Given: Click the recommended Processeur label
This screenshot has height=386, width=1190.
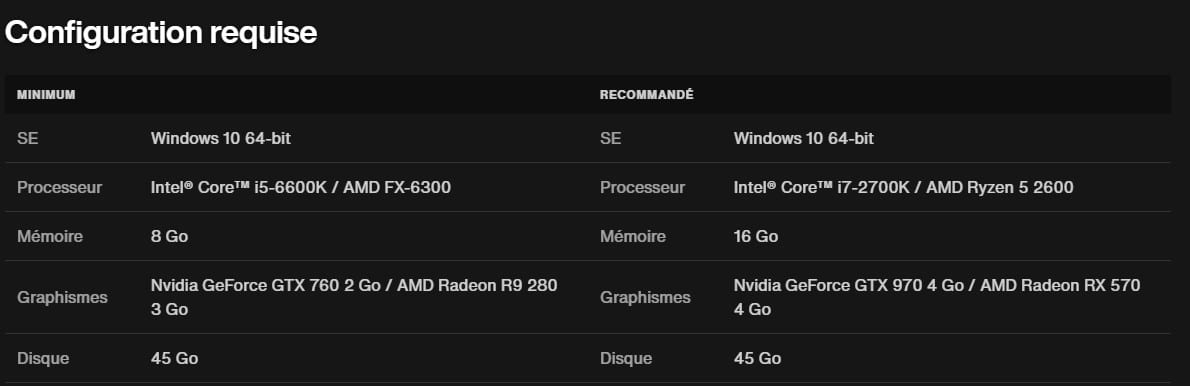Looking at the screenshot, I should pos(642,187).
